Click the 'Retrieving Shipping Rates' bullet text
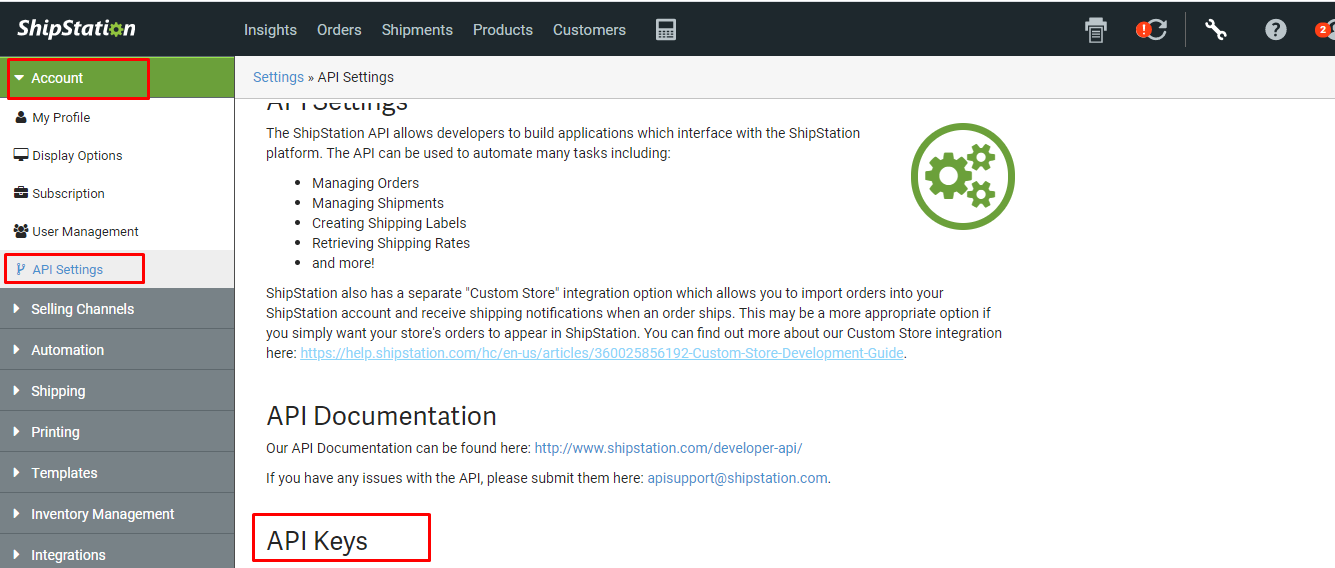1335x568 pixels. tap(391, 243)
